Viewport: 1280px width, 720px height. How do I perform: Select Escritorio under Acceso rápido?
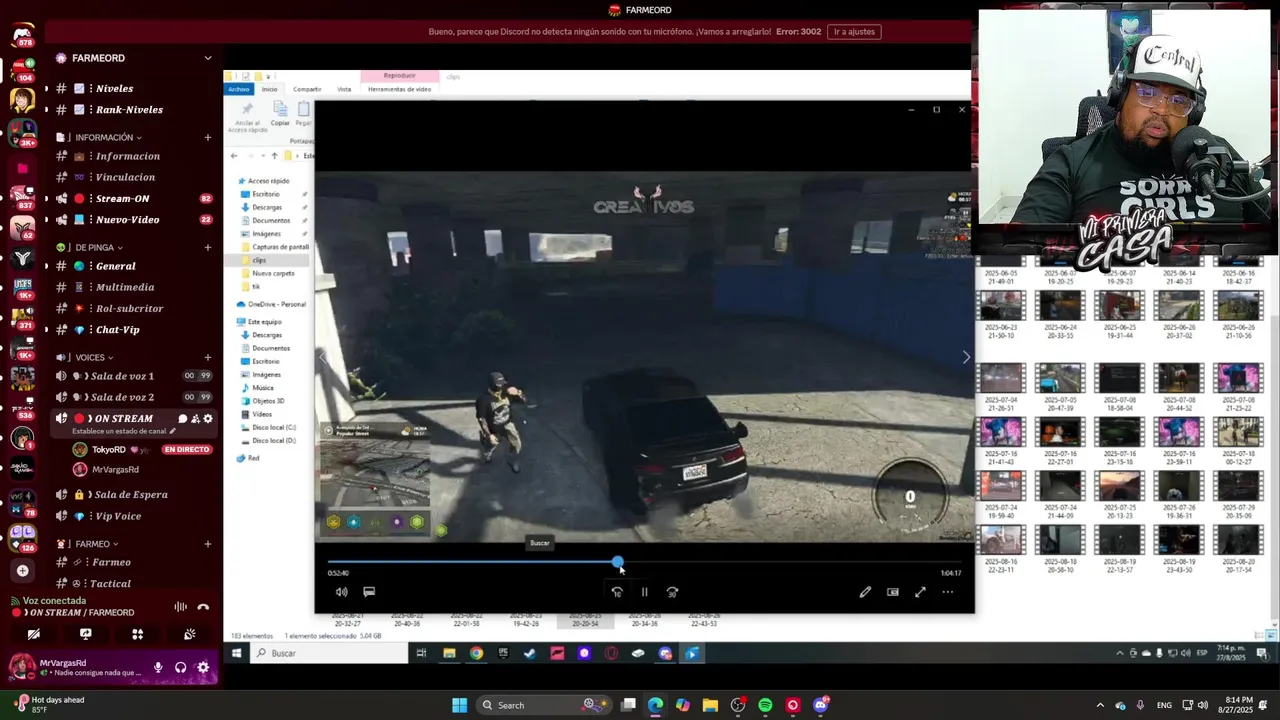pos(266,194)
